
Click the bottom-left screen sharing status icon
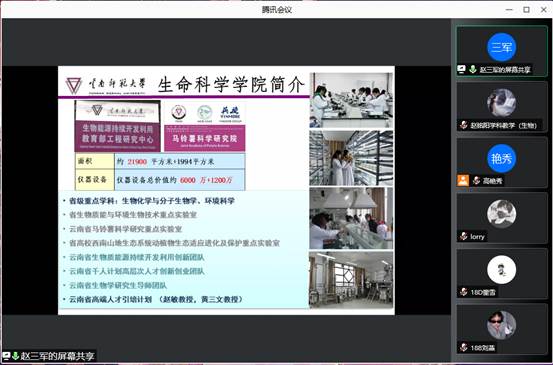[6, 355]
